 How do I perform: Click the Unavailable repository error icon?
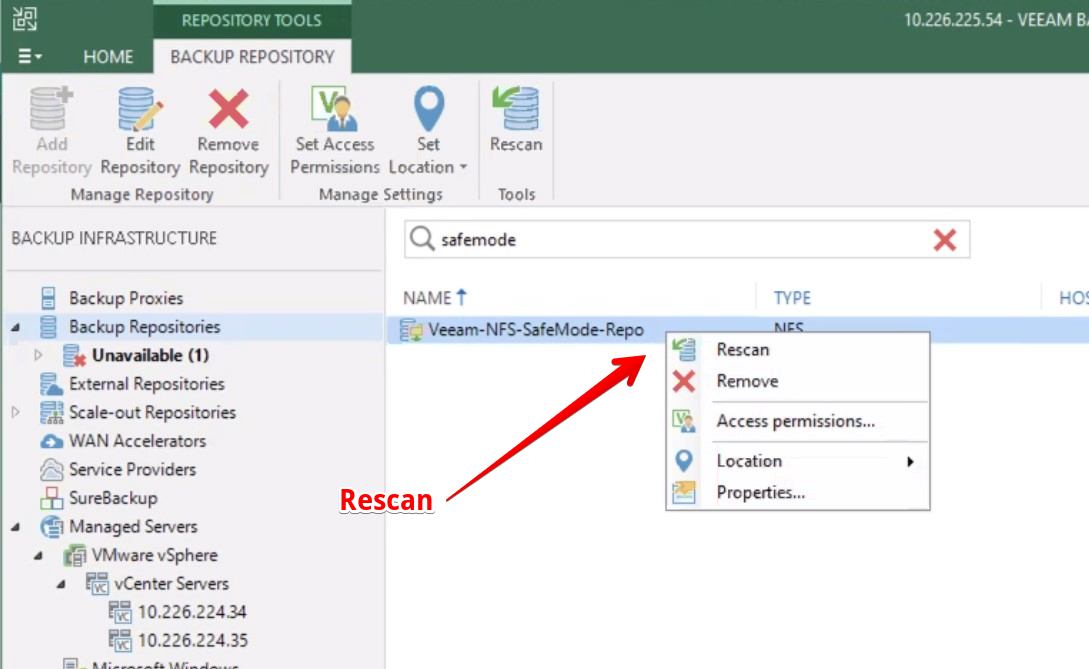click(x=74, y=356)
